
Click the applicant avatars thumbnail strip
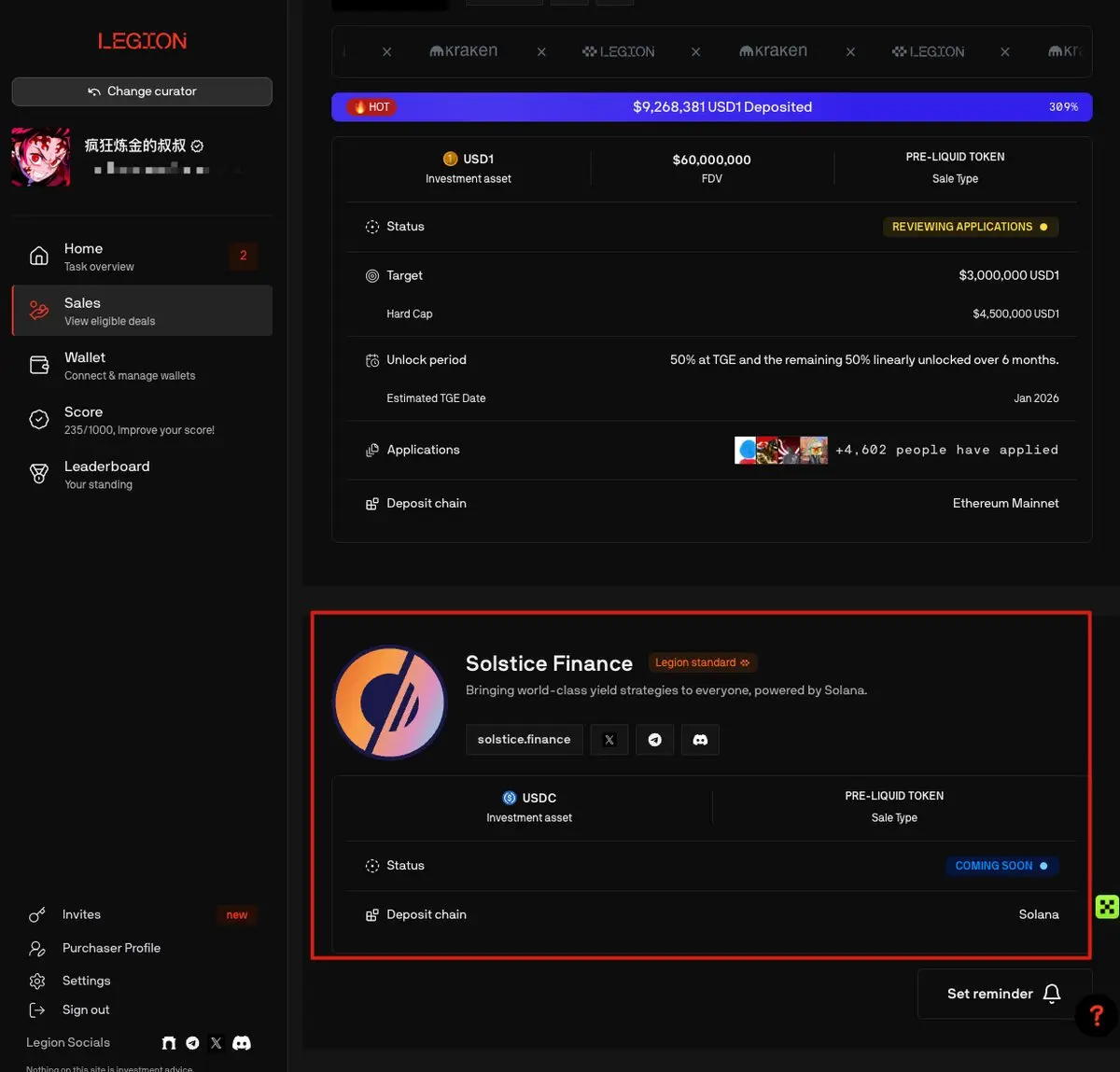[x=781, y=450]
